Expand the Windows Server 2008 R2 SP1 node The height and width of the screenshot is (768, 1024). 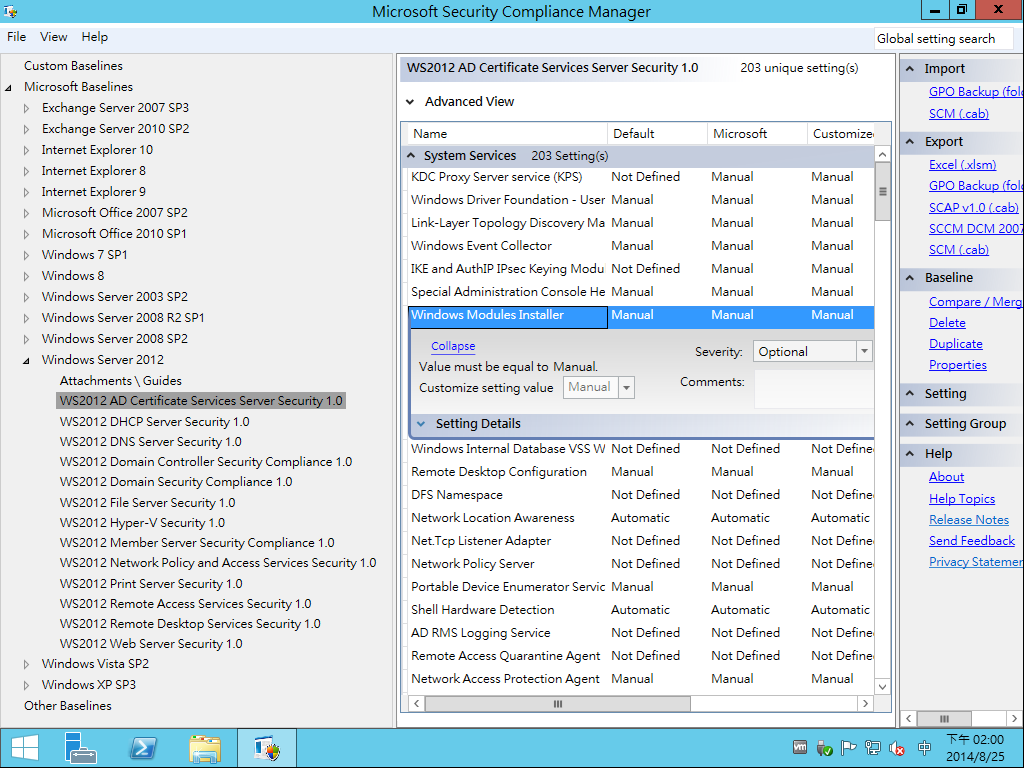coord(26,318)
